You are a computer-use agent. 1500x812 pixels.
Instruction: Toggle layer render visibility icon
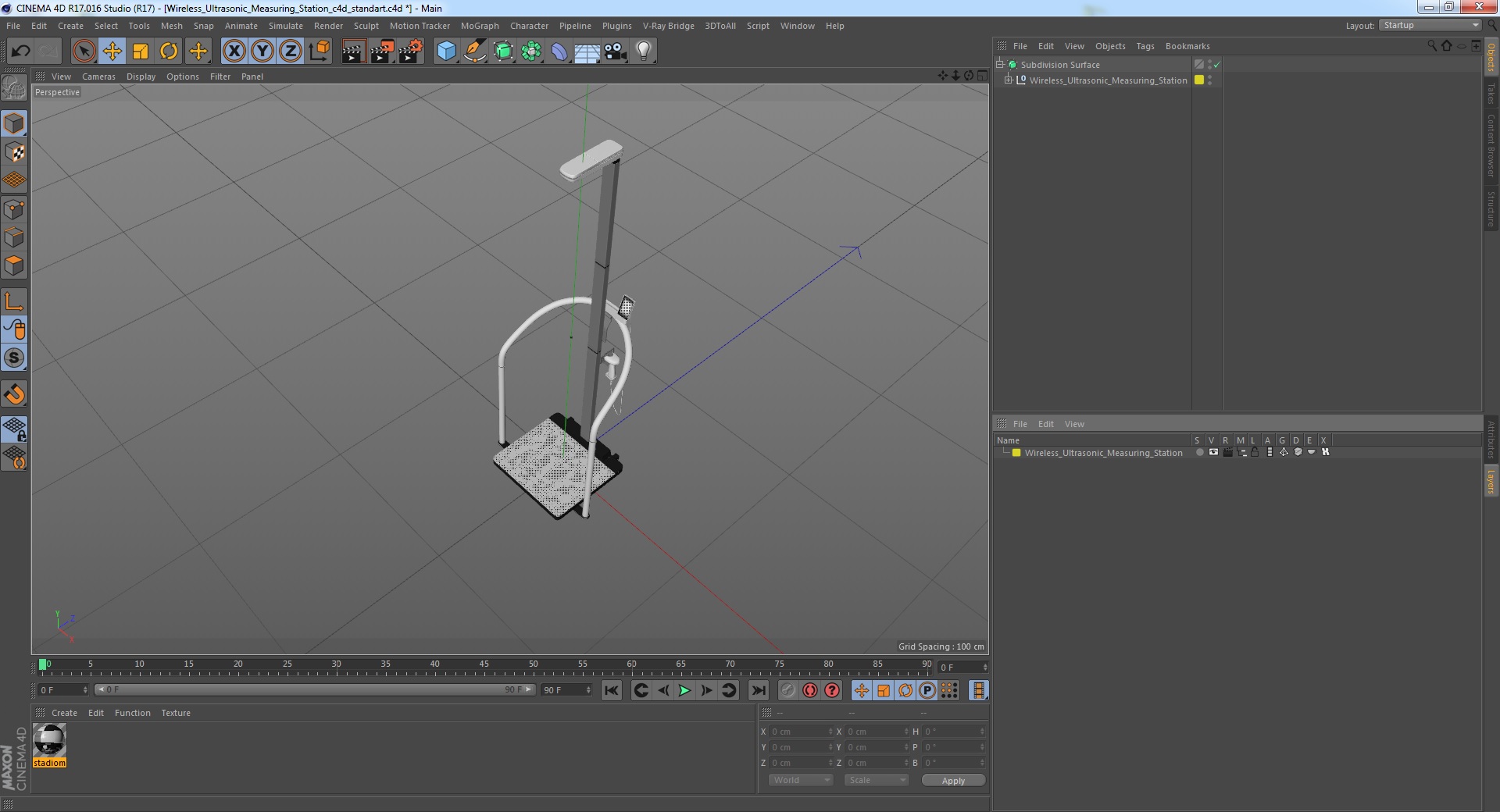pos(1227,453)
